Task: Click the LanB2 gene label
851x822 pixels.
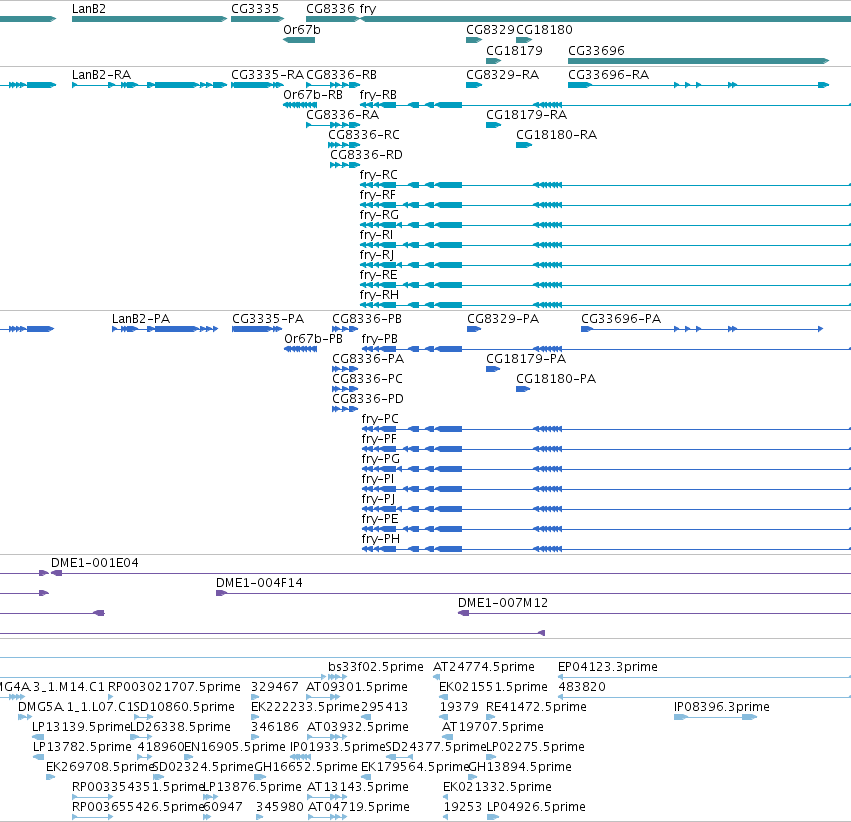Action: (x=88, y=9)
